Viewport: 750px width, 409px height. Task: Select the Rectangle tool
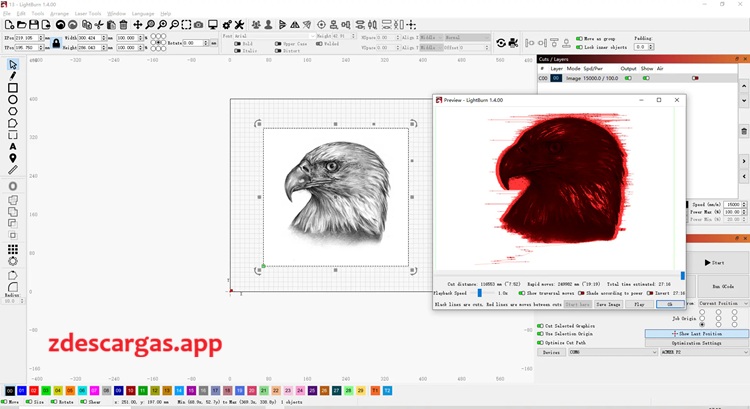click(13, 88)
